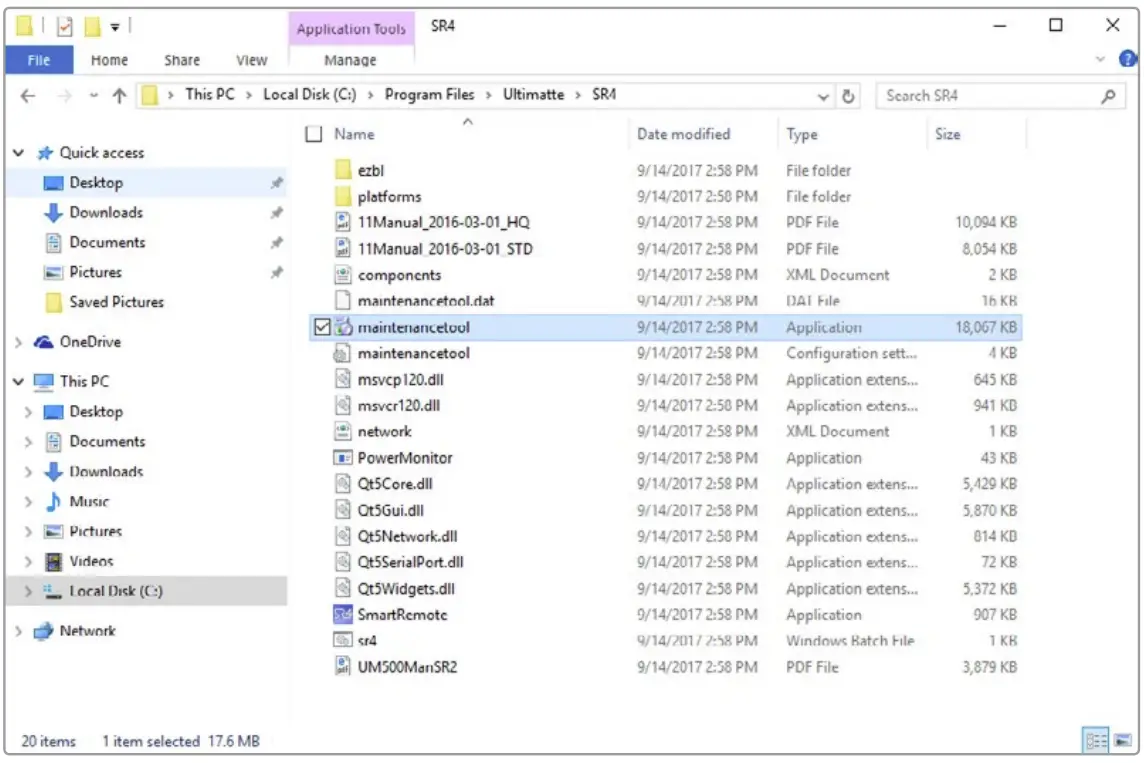1144x763 pixels.
Task: Click the Qt5Widgets.dll file icon
Action: pos(343,588)
